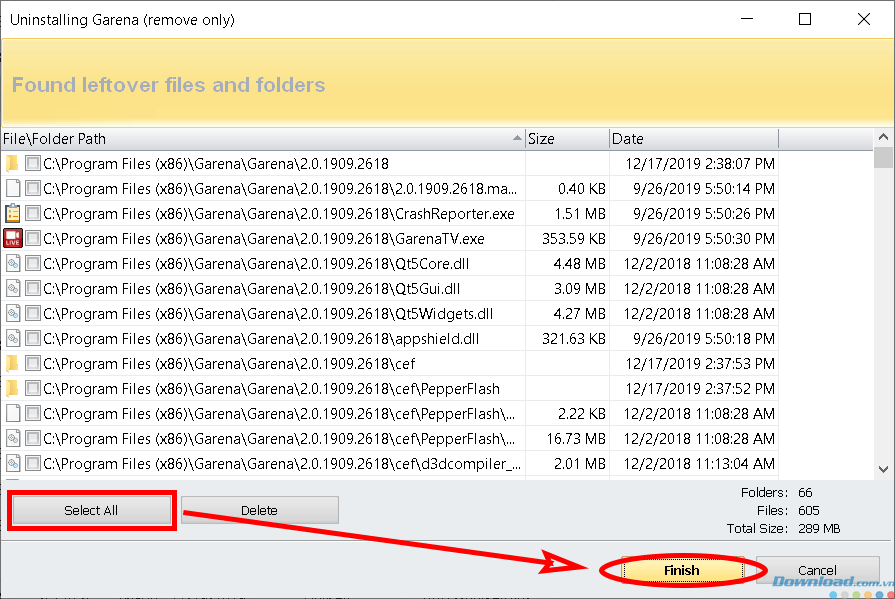Click the 353.59 KB size cell
The image size is (895, 599).
click(x=574, y=239)
